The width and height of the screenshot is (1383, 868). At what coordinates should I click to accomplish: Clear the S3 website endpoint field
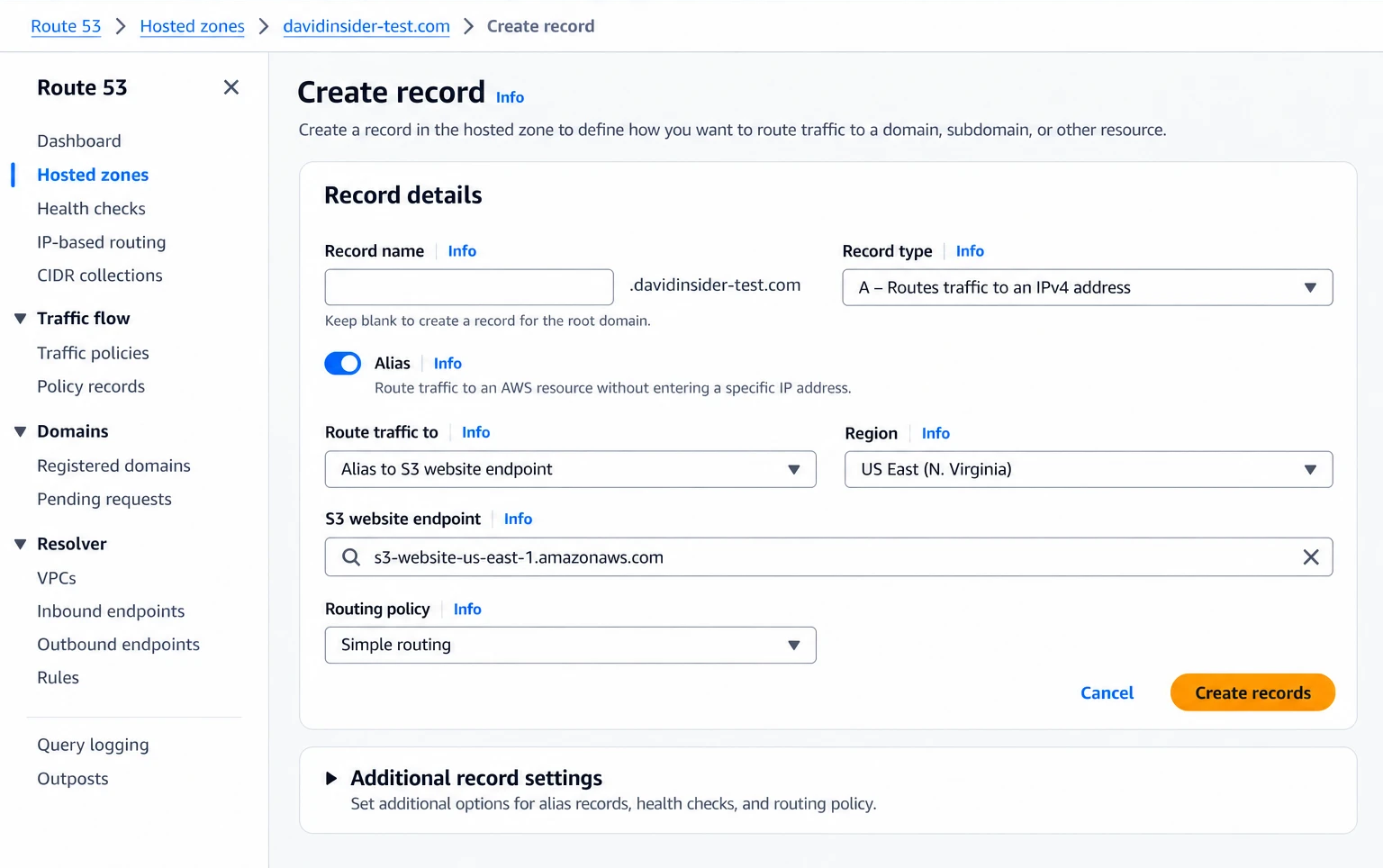click(x=1311, y=557)
